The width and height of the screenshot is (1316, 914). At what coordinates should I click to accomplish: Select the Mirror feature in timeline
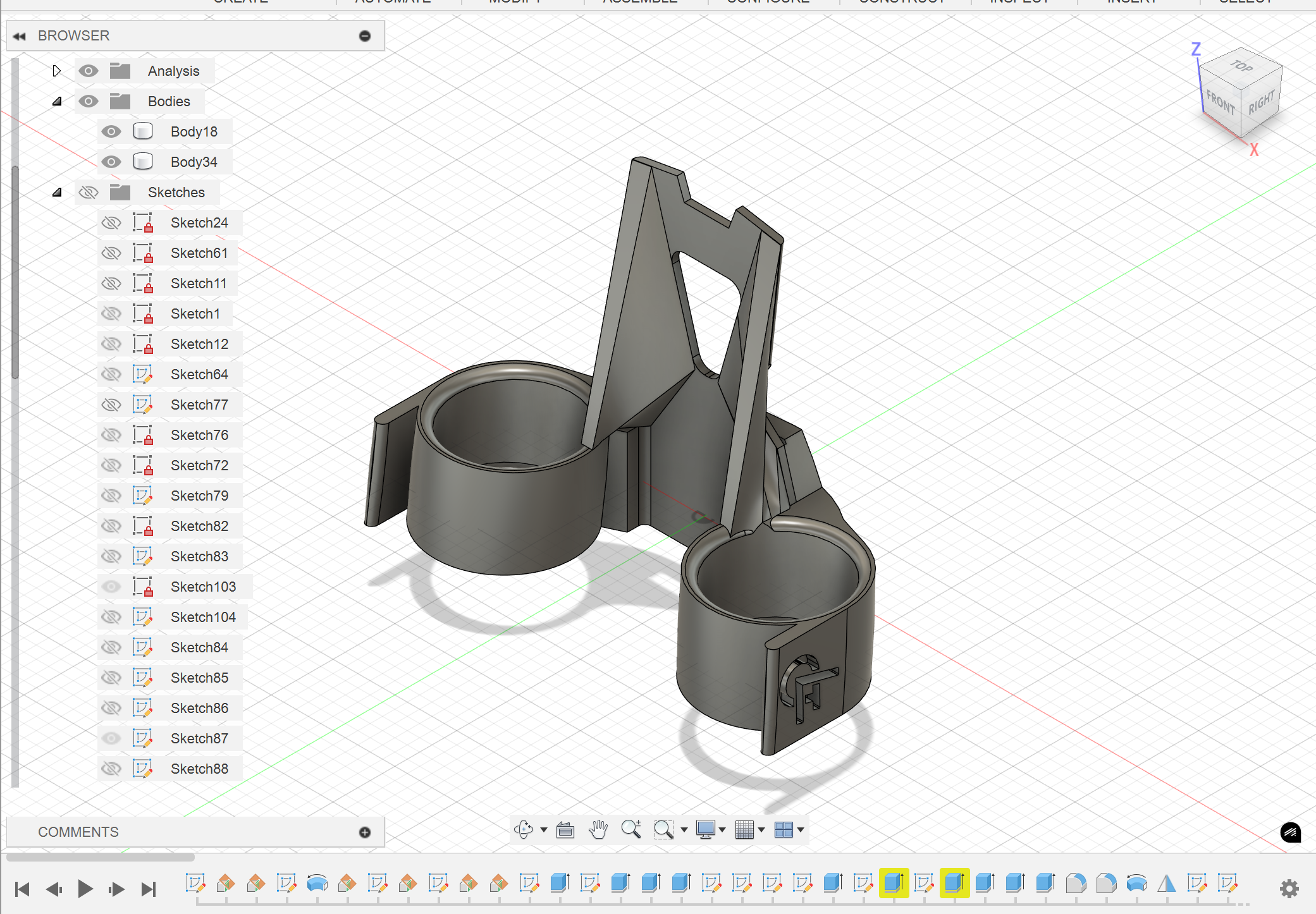1167,883
